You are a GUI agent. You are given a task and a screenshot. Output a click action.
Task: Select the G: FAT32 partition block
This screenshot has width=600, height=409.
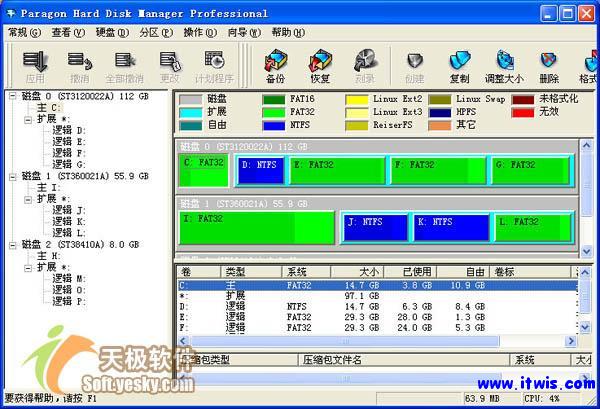531,170
